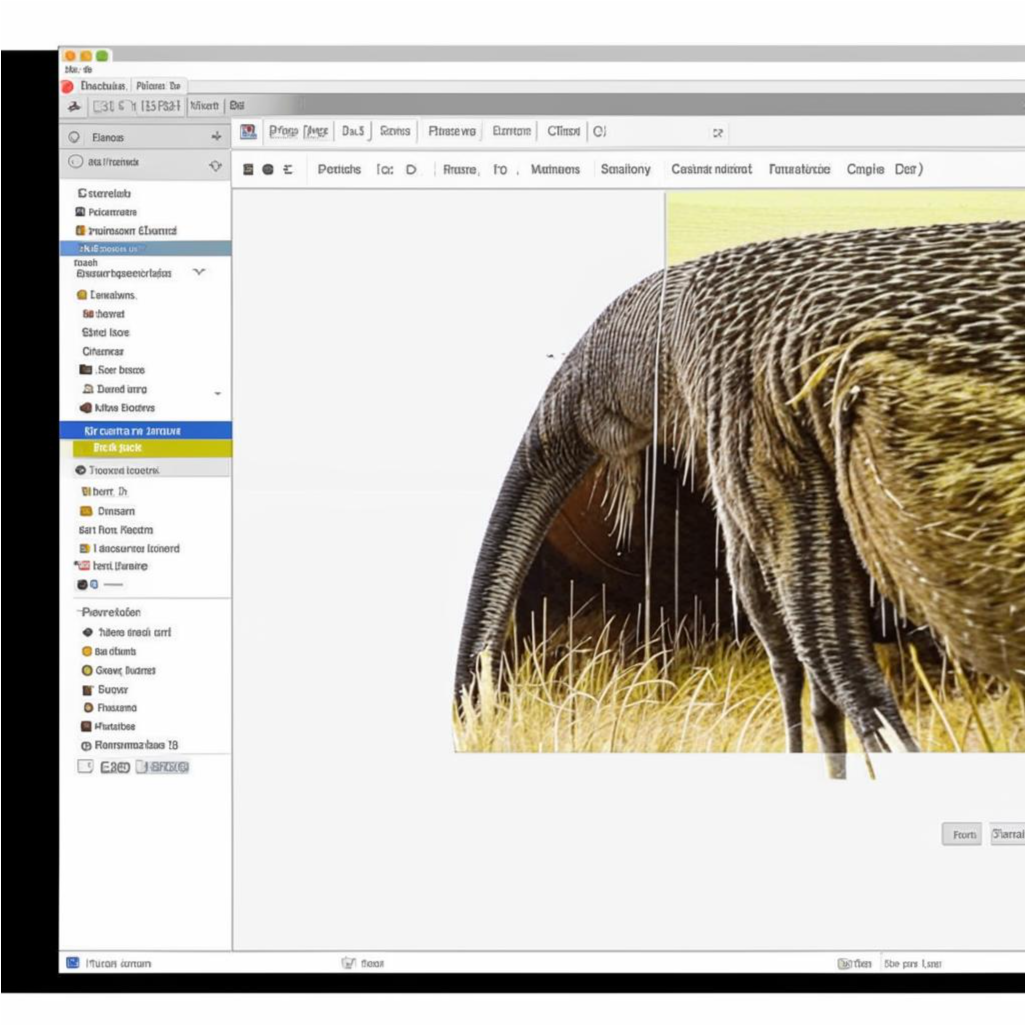Screen dimensions: 1026x1026
Task: Click the black diamond icon beside 'hdere sraci cmrl'
Action: (x=88, y=632)
